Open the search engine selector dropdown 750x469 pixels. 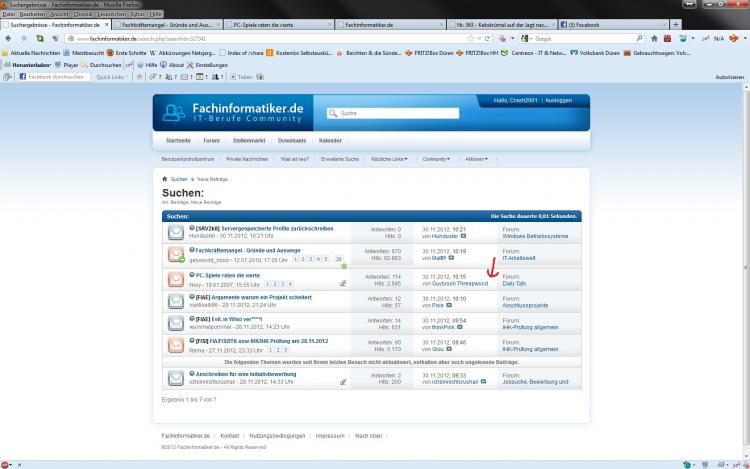click(526, 38)
